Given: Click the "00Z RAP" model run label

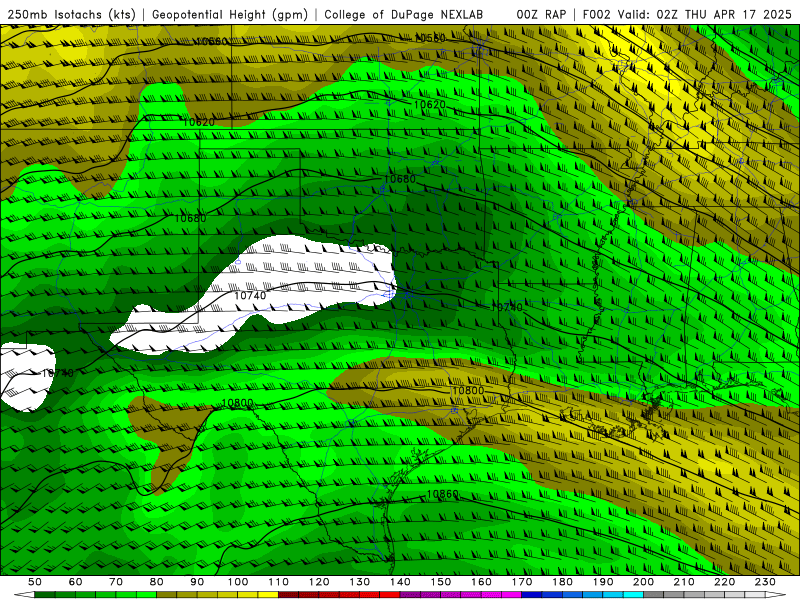Looking at the screenshot, I should click(541, 15).
